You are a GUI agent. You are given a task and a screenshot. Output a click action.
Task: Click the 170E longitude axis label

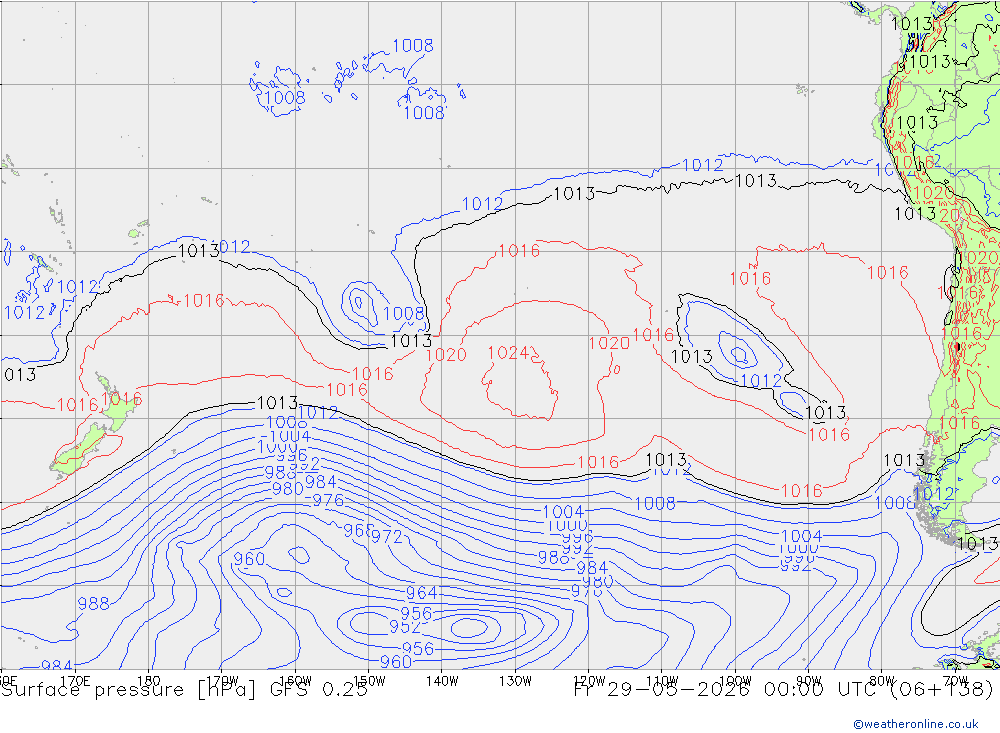tap(75, 681)
